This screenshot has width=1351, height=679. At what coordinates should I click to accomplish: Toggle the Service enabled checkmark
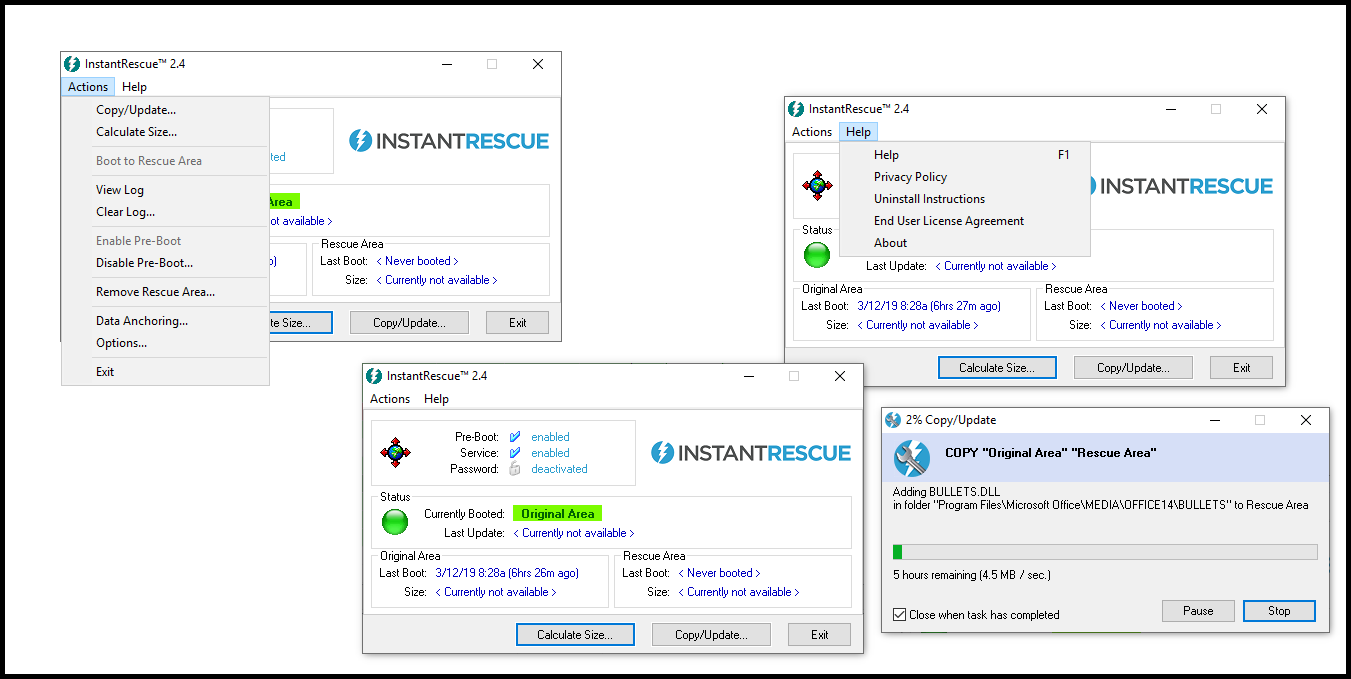515,453
